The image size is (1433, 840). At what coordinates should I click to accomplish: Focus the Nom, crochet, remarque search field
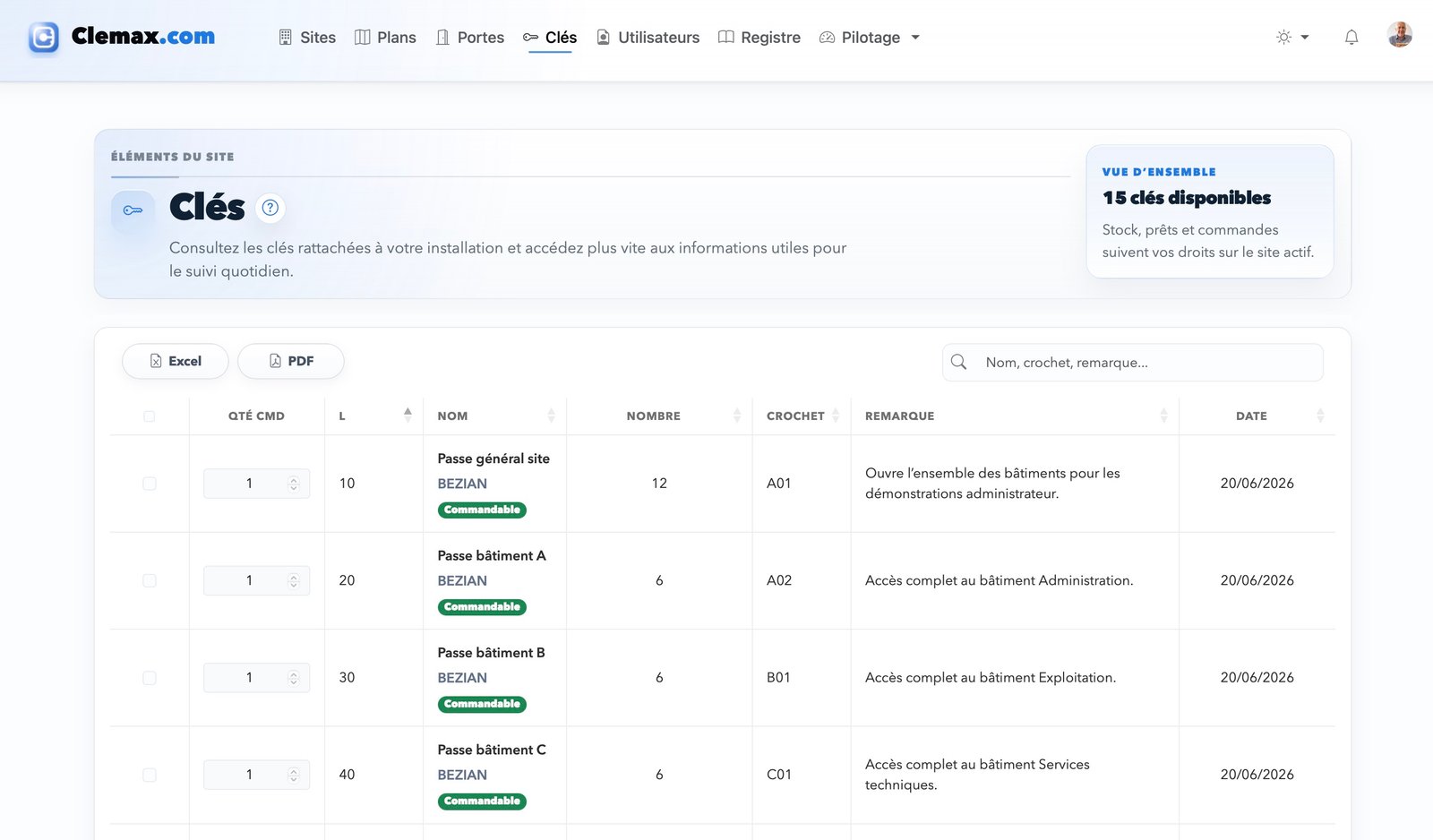(x=1133, y=362)
